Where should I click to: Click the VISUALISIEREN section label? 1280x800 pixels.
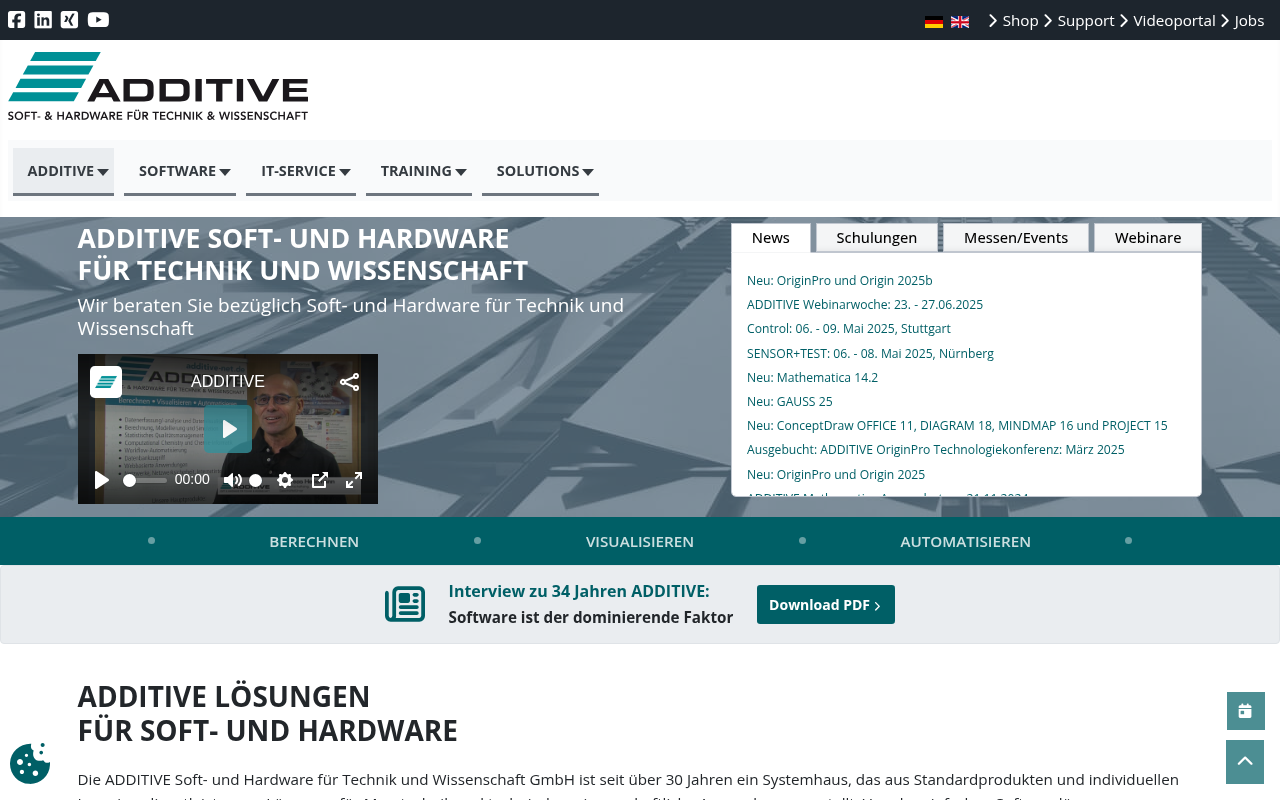click(x=640, y=542)
